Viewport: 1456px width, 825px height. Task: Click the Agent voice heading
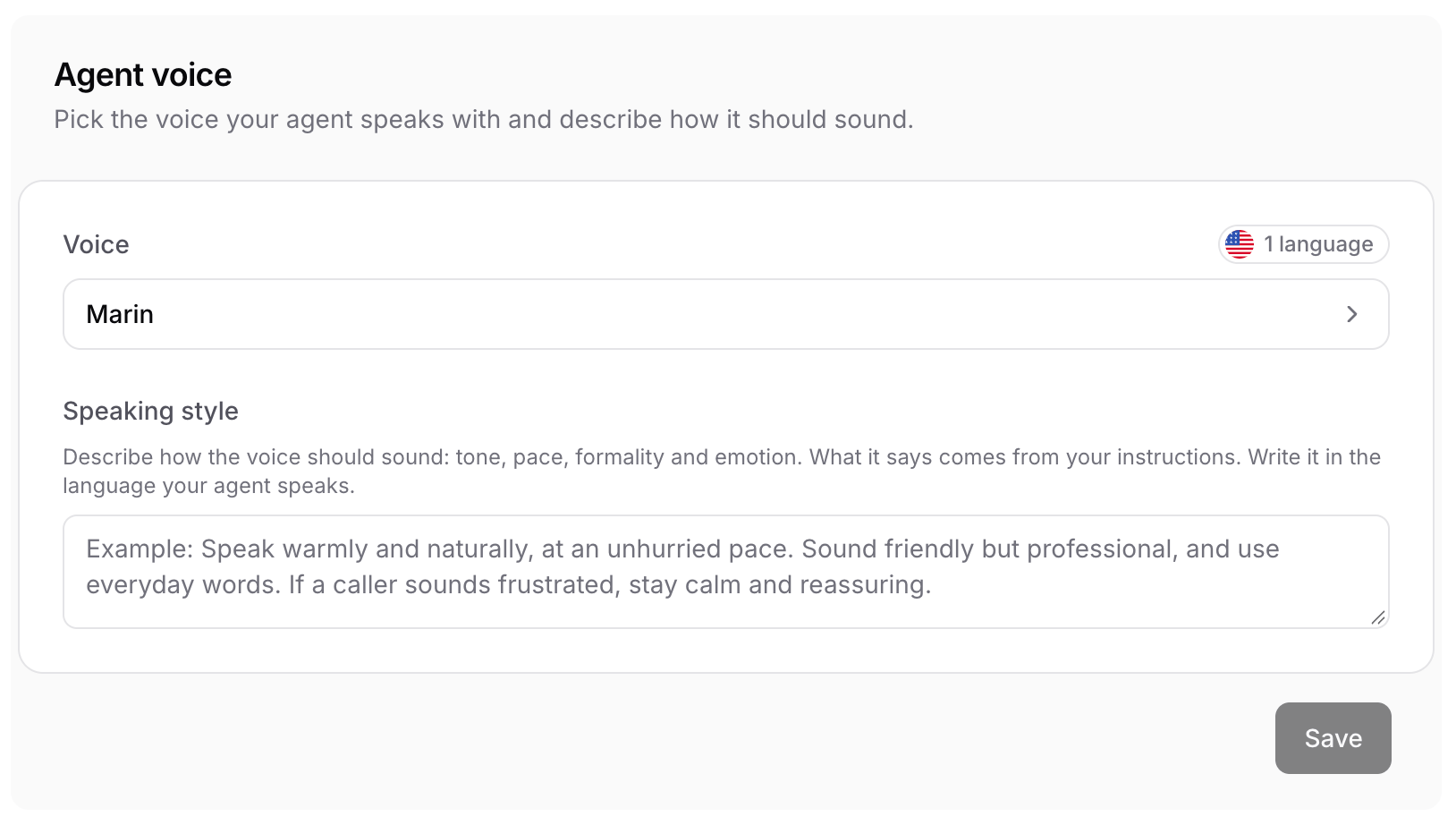pos(143,75)
